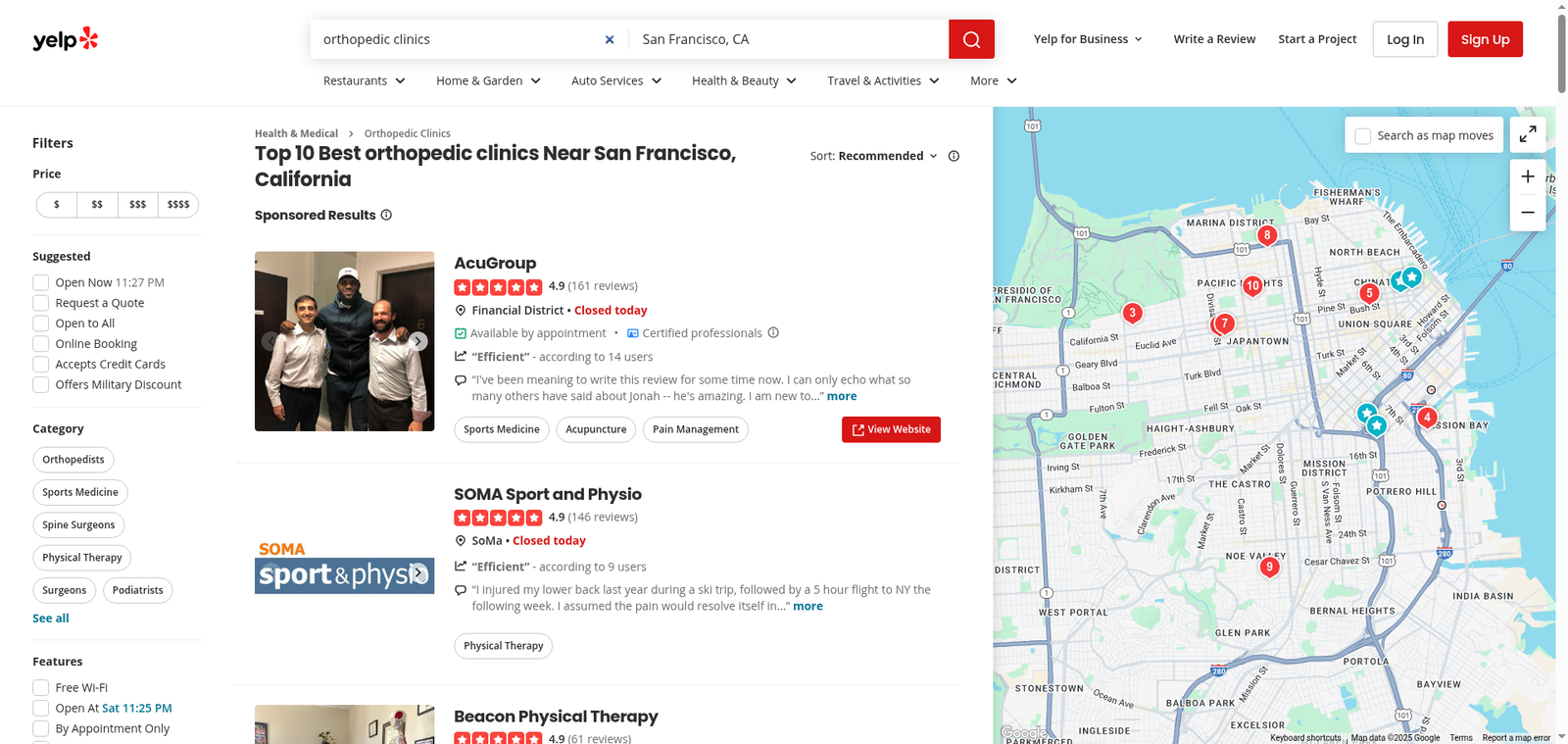Screen dimensions: 1568x744
Task: Select the $$$ price filter
Action: pyautogui.click(x=137, y=205)
